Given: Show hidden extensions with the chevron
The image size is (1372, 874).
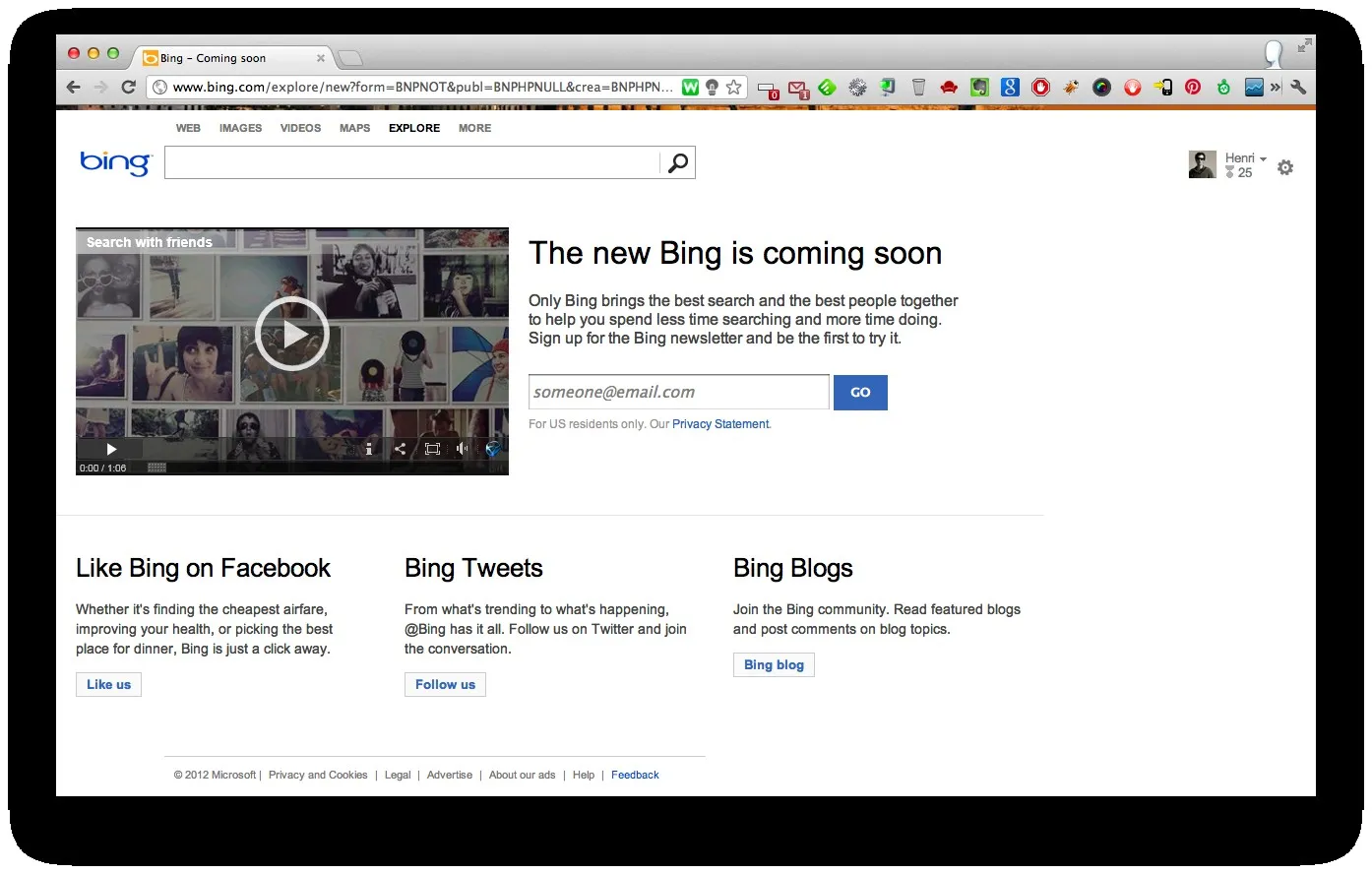Looking at the screenshot, I should (x=1276, y=87).
